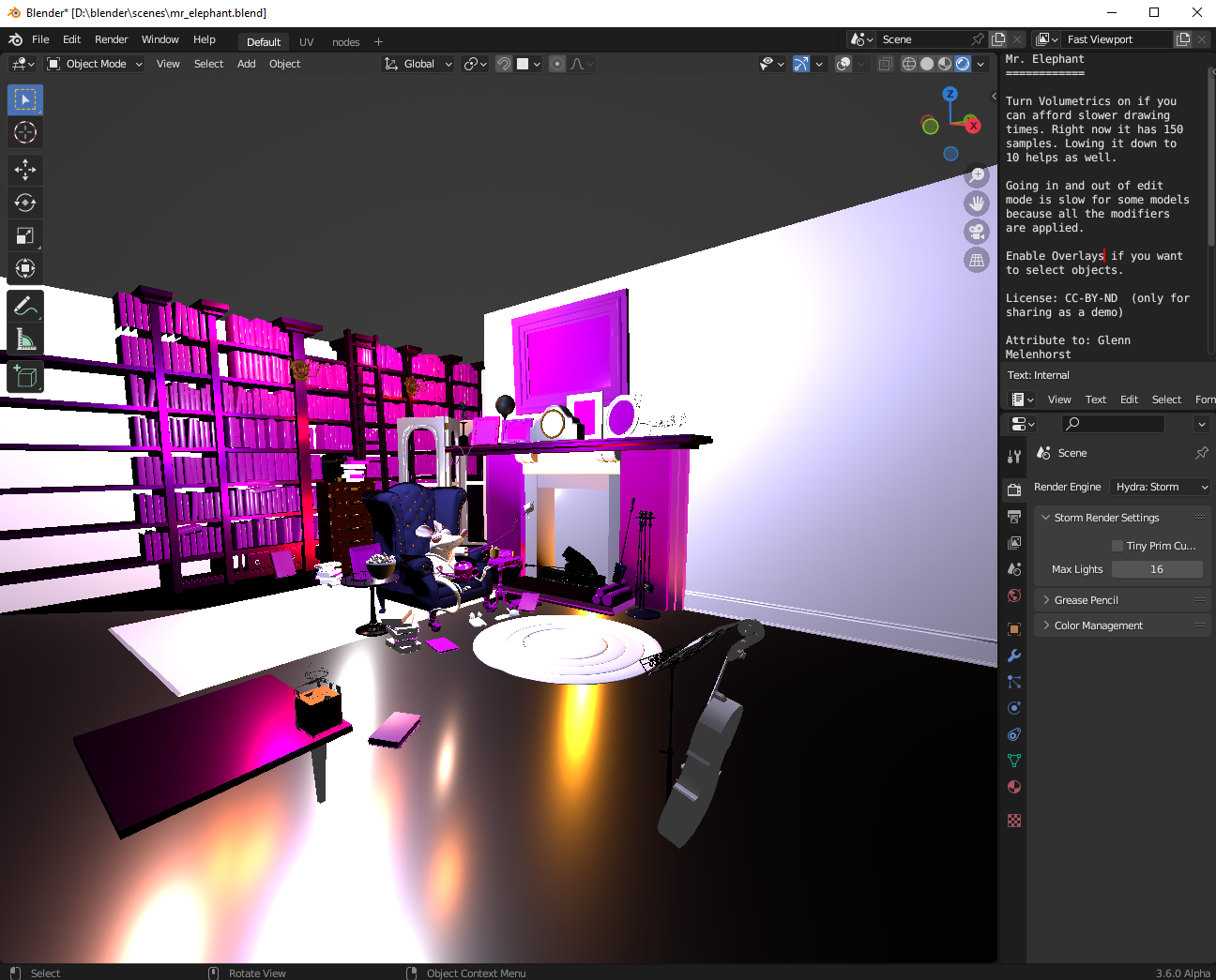Screen dimensions: 1216x980
Task: Switch to wireframe viewport shading
Action: tap(909, 64)
